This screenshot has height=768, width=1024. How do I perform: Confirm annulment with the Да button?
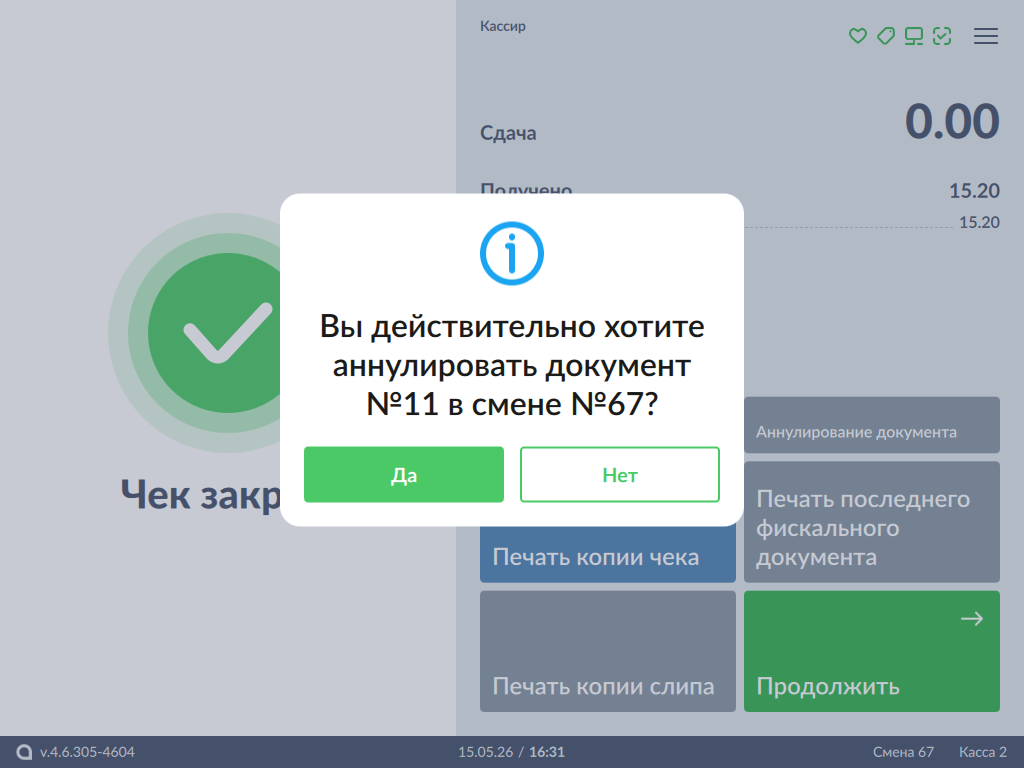coord(404,475)
